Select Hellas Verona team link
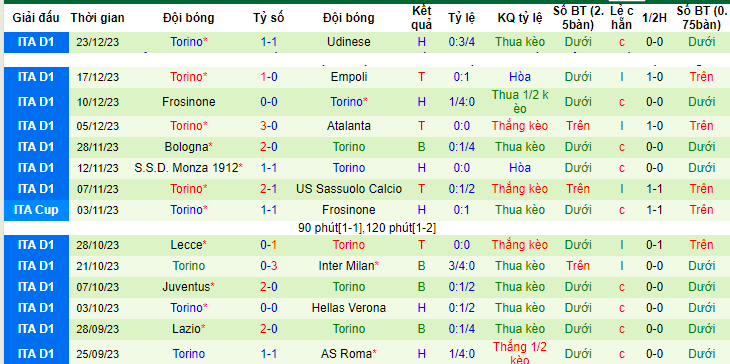The width and height of the screenshot is (730, 364). [348, 308]
